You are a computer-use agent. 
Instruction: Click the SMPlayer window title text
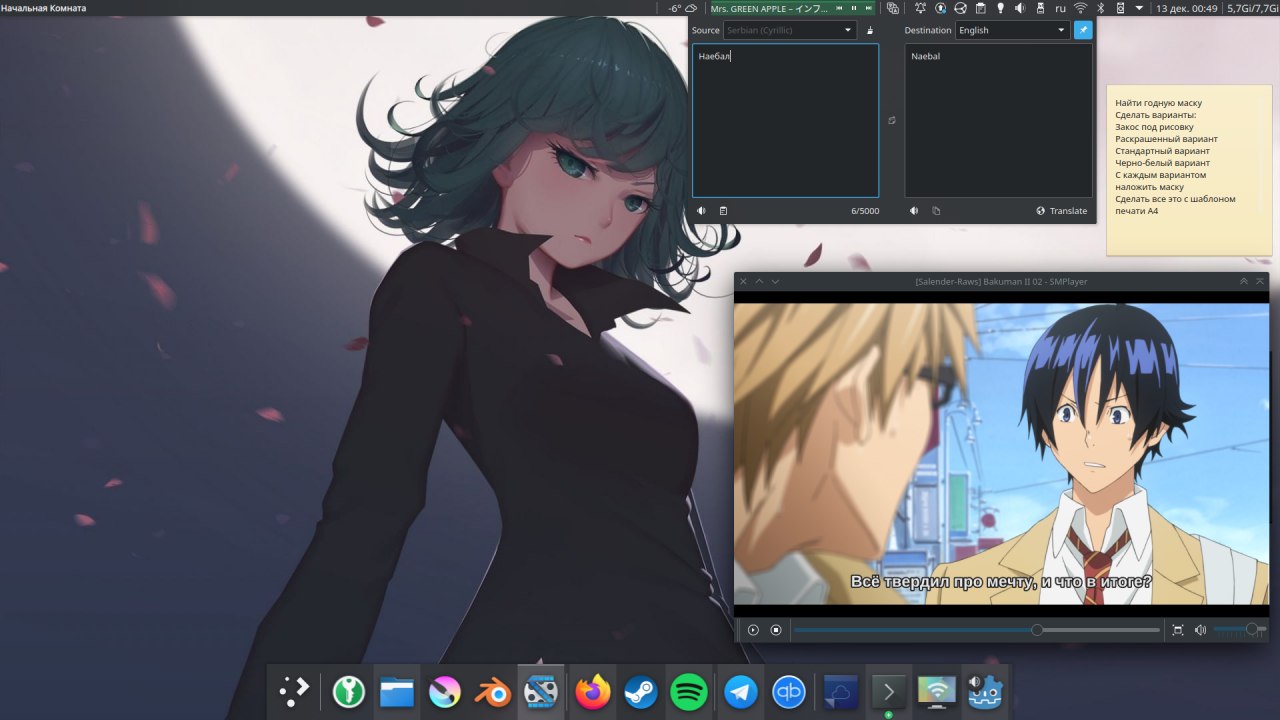point(1001,282)
